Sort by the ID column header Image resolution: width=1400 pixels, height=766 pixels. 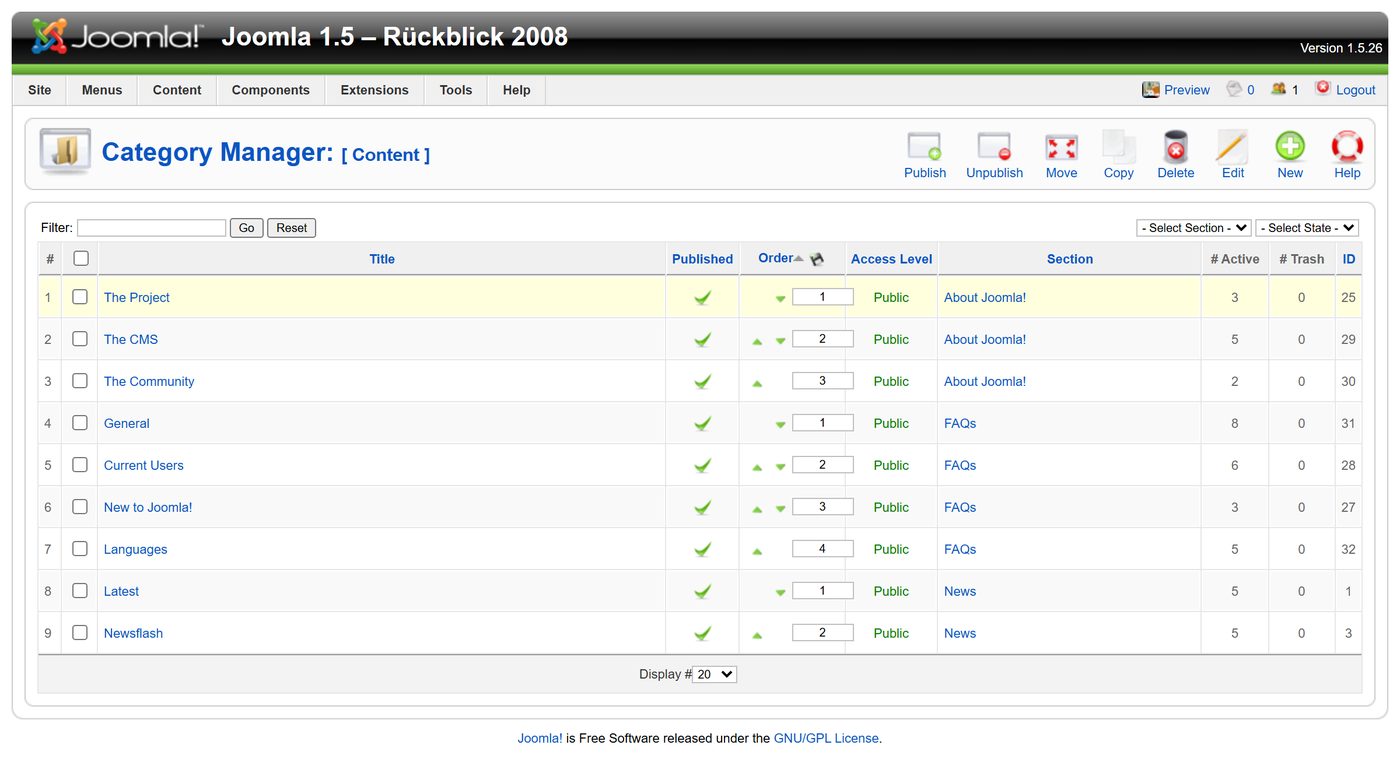tap(1349, 259)
